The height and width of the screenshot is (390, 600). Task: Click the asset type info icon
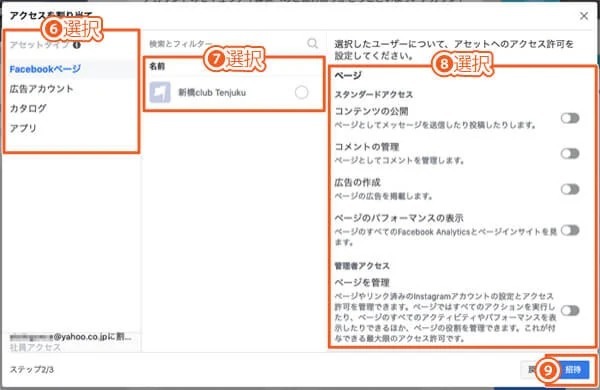pos(77,45)
